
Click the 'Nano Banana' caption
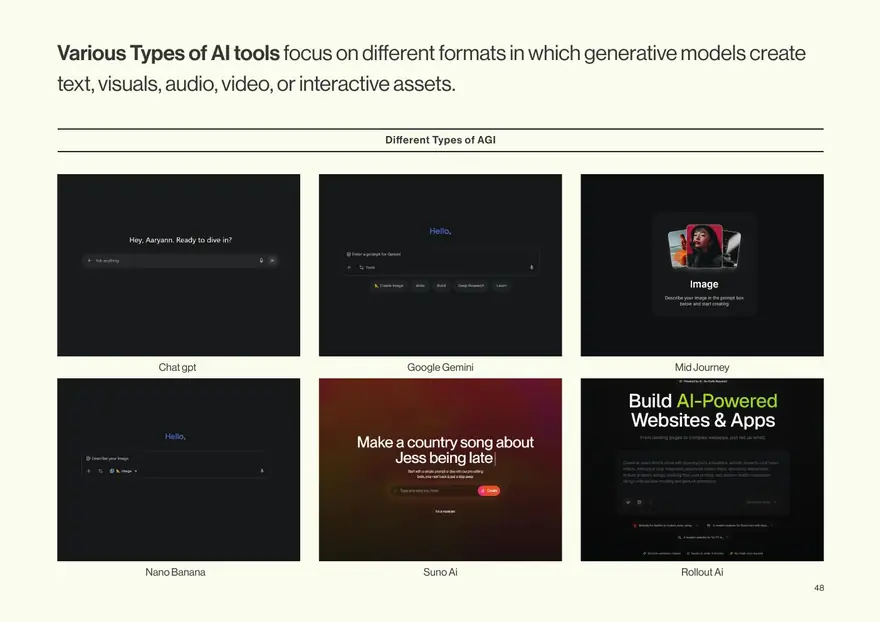pyautogui.click(x=175, y=572)
